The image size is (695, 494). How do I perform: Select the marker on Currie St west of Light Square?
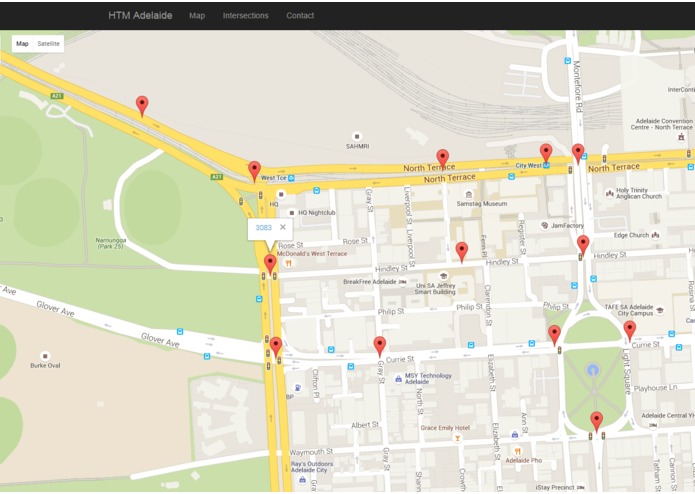click(x=554, y=335)
